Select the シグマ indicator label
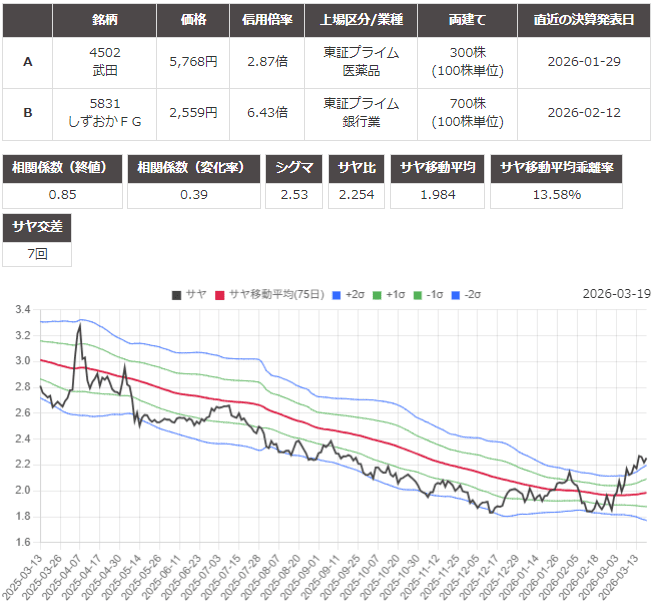657x606 pixels. [x=295, y=168]
